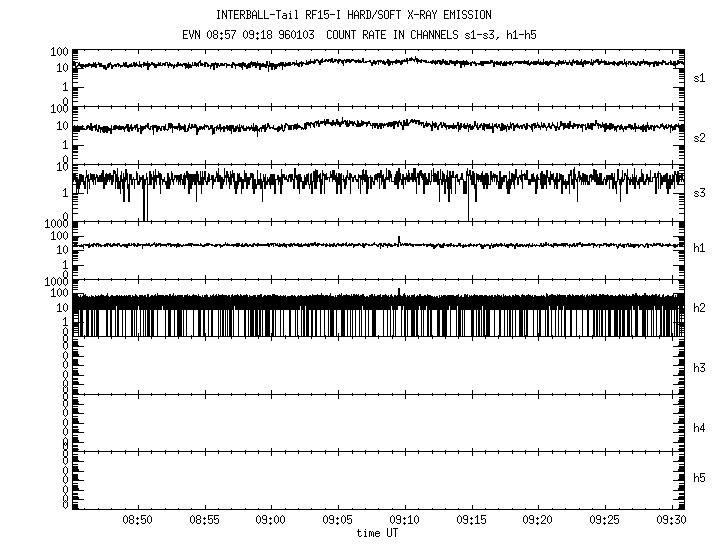The width and height of the screenshot is (720, 550).
Task: Select the 09:20 time axis label
Action: click(x=538, y=521)
